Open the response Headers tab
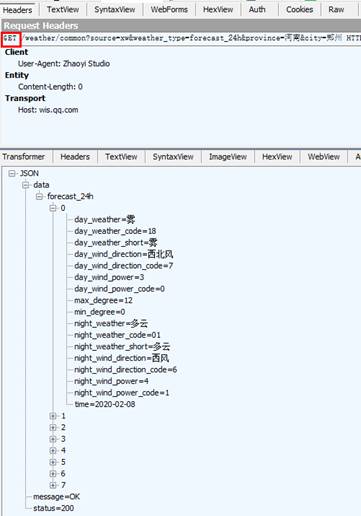This screenshot has width=361, height=516. pyautogui.click(x=75, y=157)
